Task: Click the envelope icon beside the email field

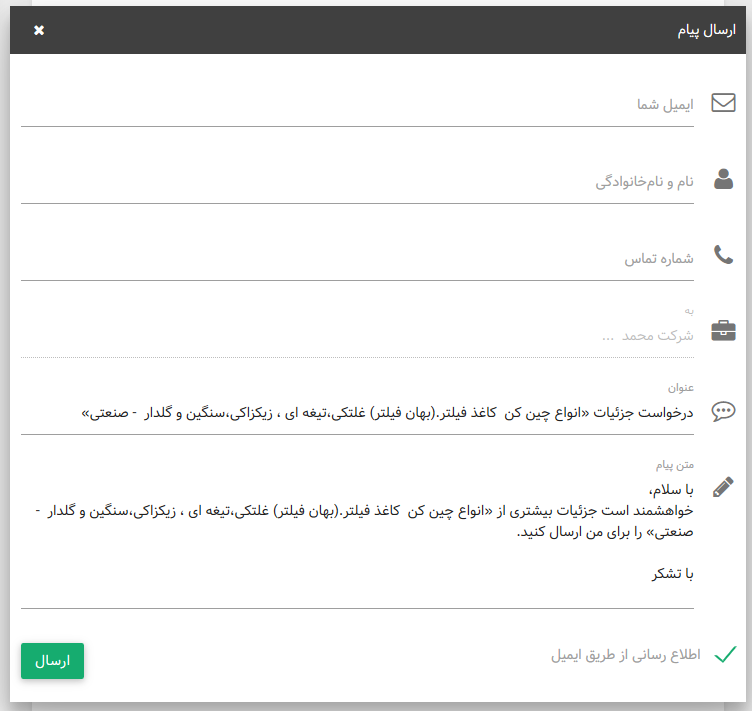Action: click(723, 103)
